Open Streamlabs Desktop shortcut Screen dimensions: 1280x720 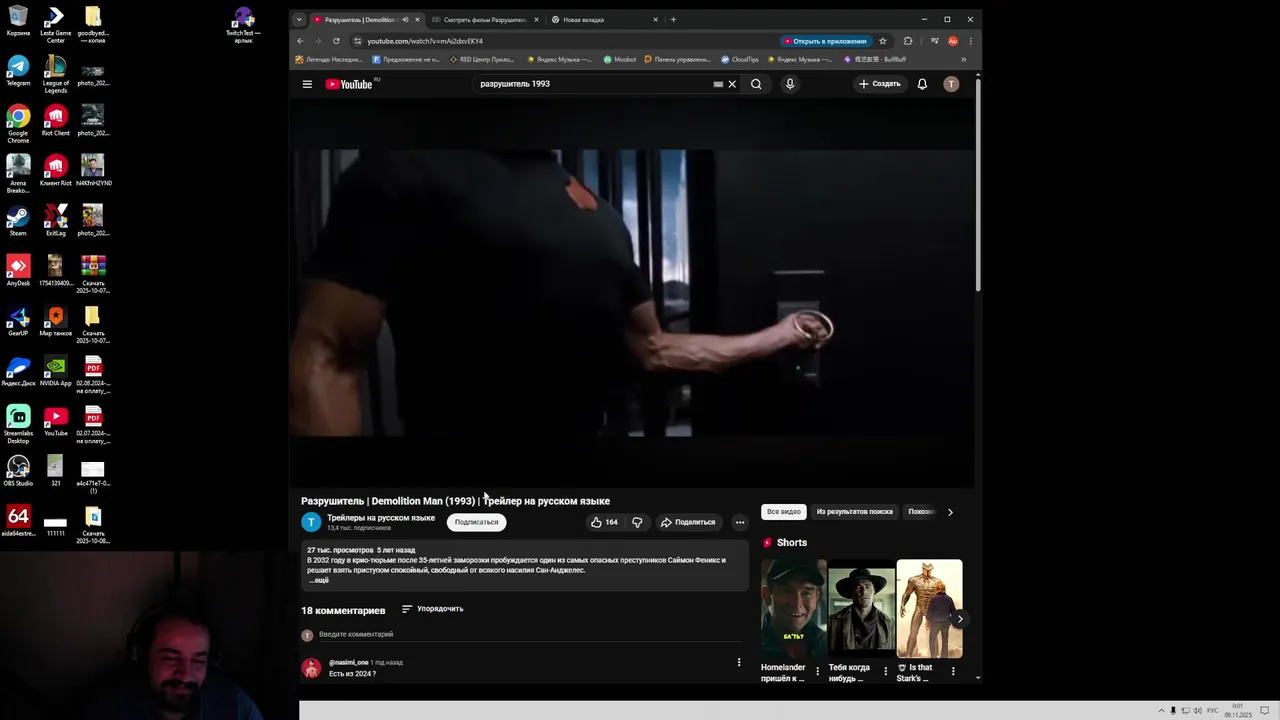[18, 425]
